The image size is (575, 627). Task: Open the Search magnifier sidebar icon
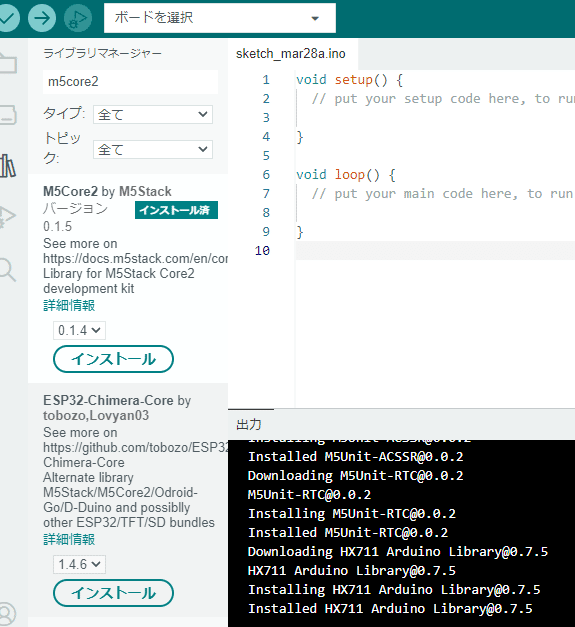(x=8, y=270)
